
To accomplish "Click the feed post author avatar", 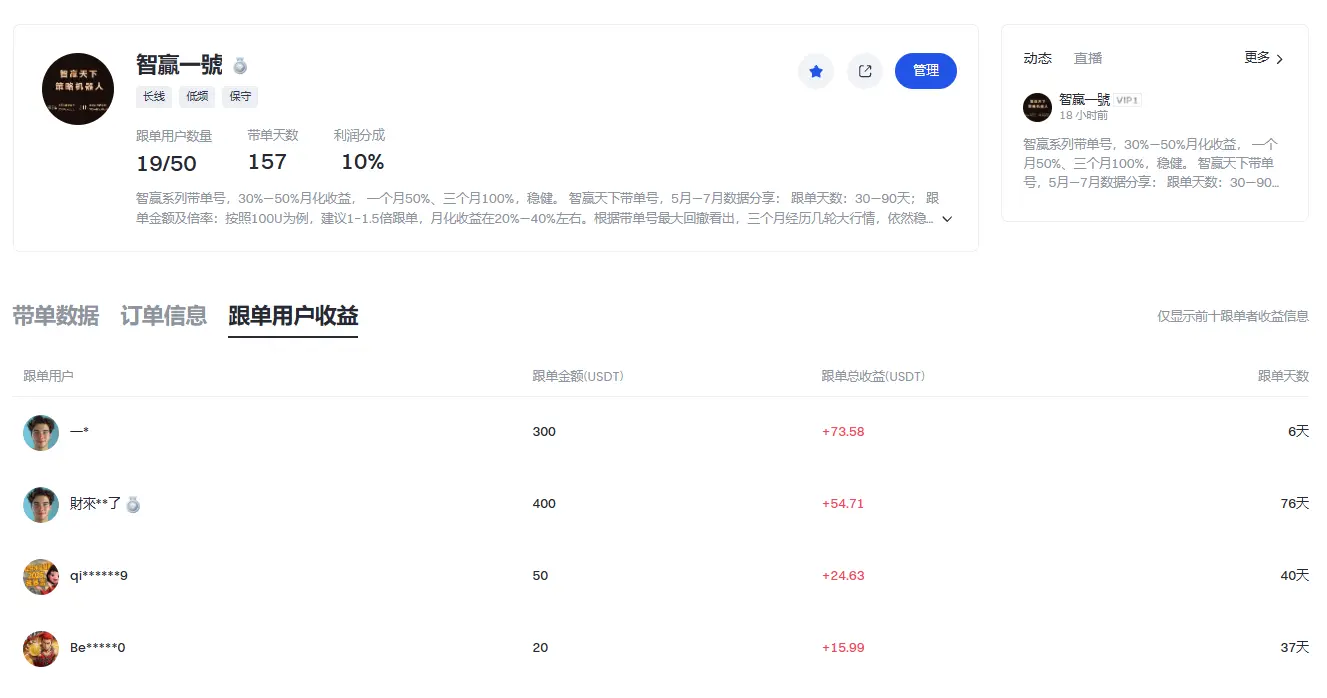I will (1038, 107).
